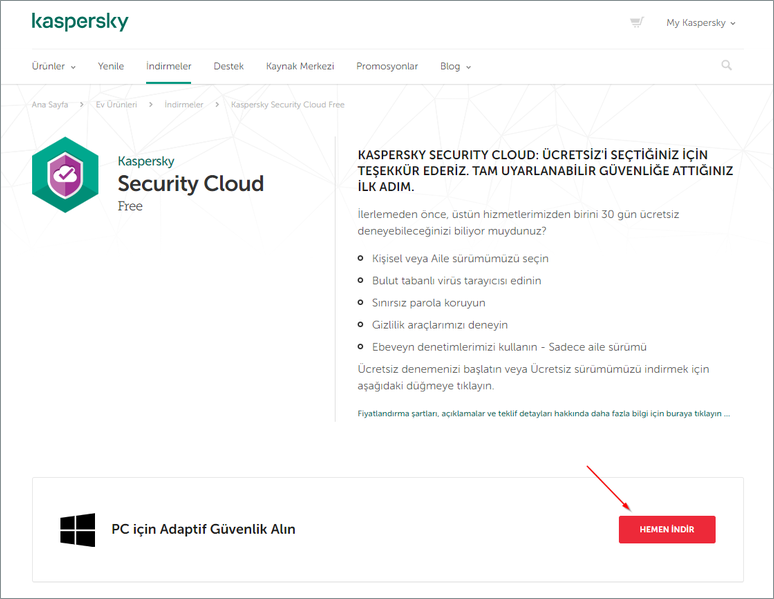Click the Kaspersky logo in header
774x599 pixels.
[80, 21]
